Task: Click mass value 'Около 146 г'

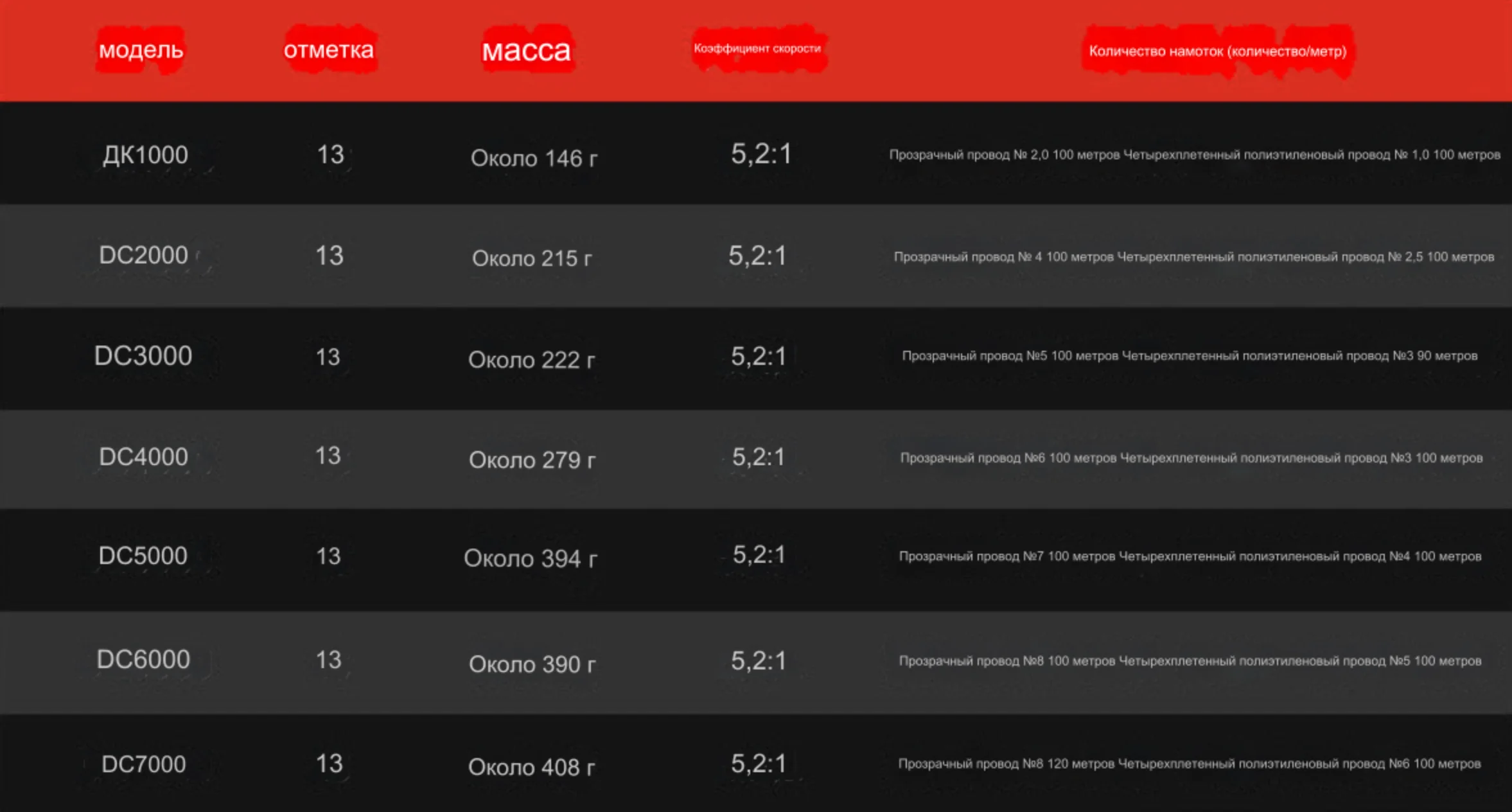Action: click(534, 158)
